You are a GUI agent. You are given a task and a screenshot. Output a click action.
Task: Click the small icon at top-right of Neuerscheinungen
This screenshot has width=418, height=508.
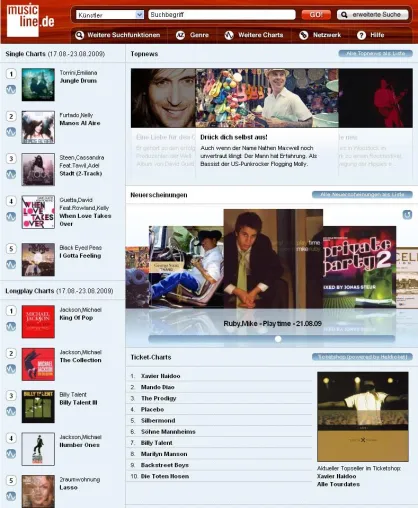pos(407,214)
